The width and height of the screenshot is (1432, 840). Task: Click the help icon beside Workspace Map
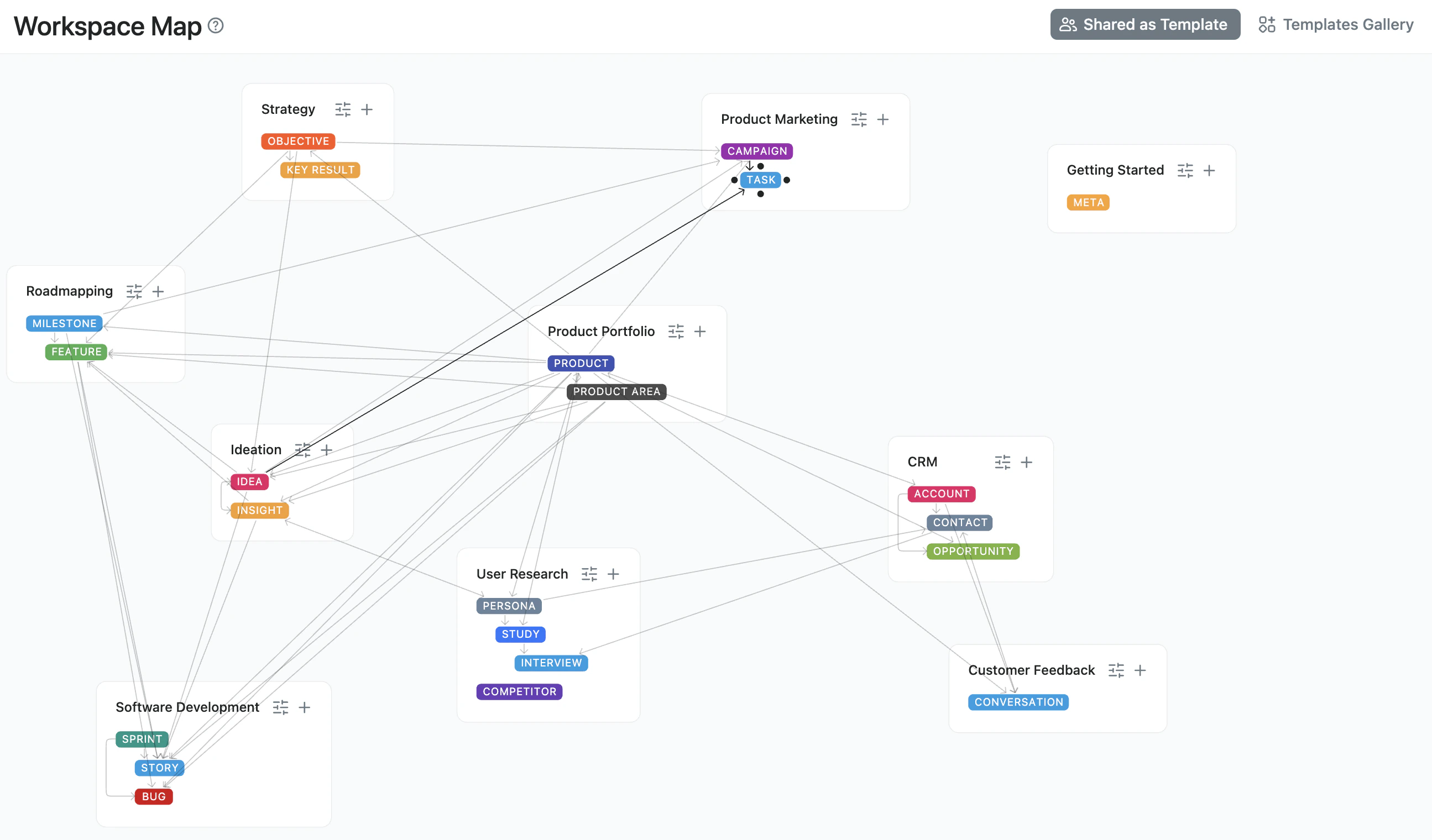(216, 25)
